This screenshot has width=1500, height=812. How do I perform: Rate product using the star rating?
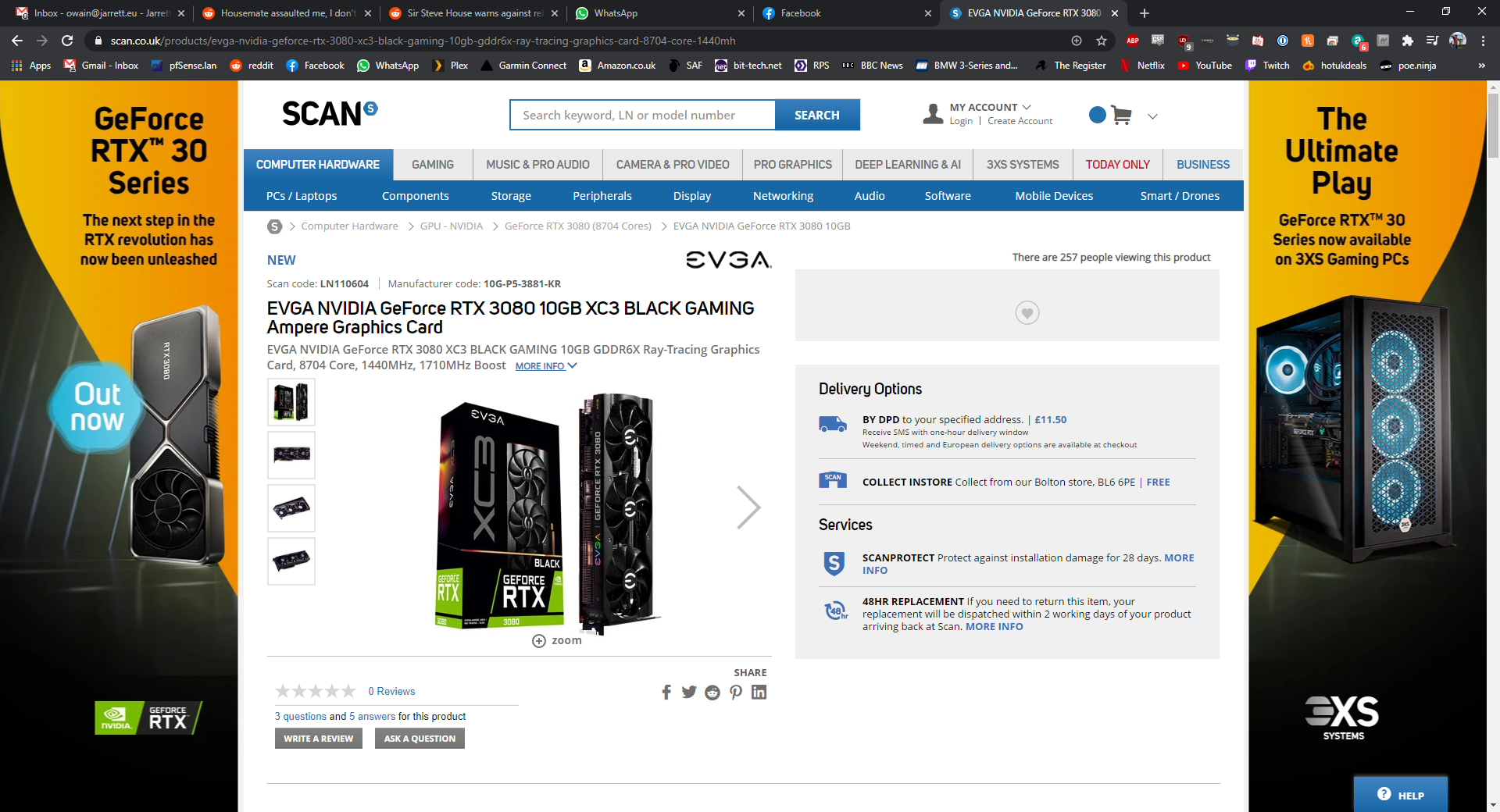click(316, 692)
